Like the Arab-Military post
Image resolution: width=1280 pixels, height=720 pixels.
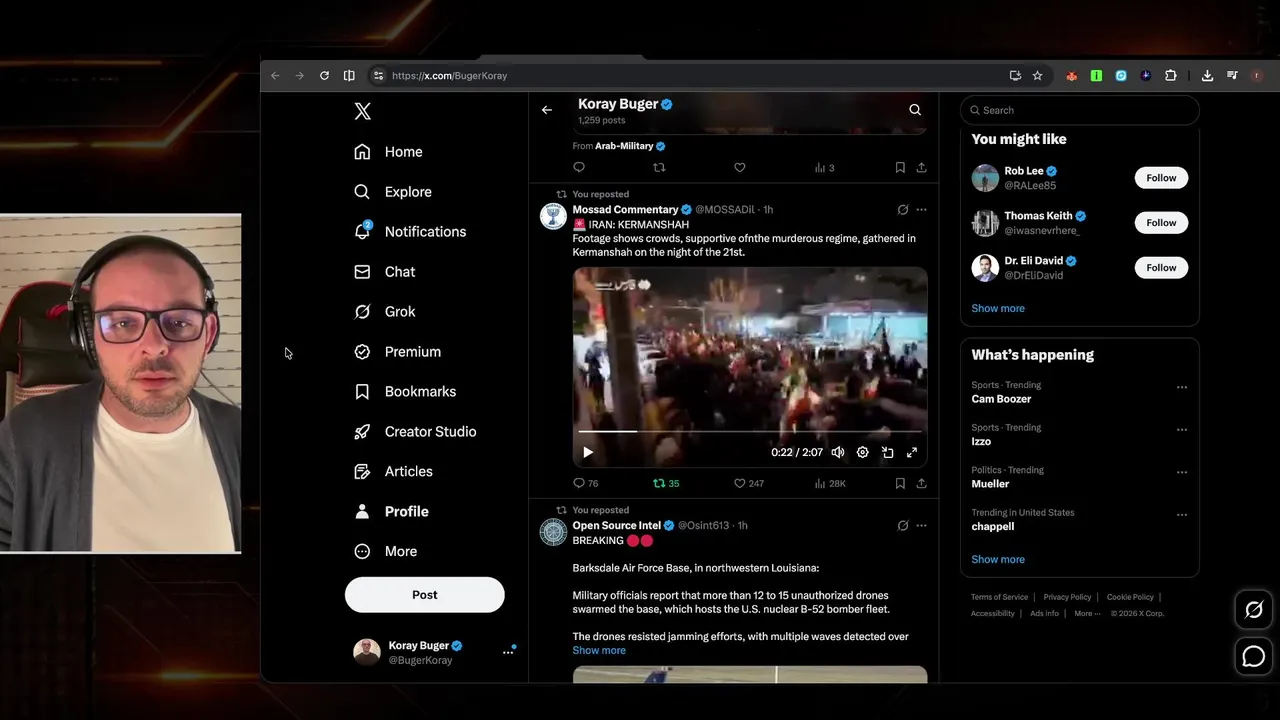pos(740,168)
